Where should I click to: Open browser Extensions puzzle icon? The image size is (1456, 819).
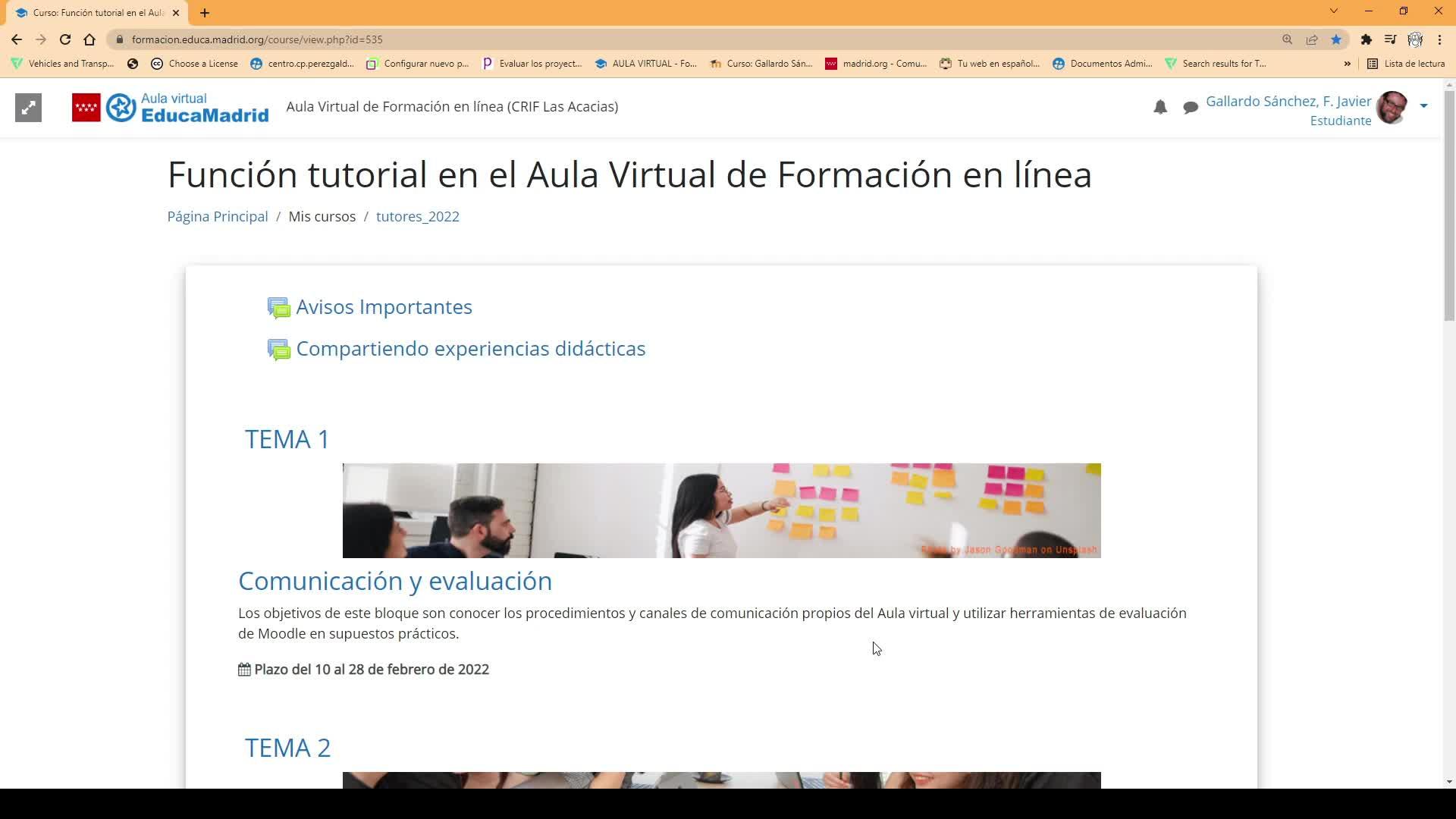click(x=1366, y=39)
